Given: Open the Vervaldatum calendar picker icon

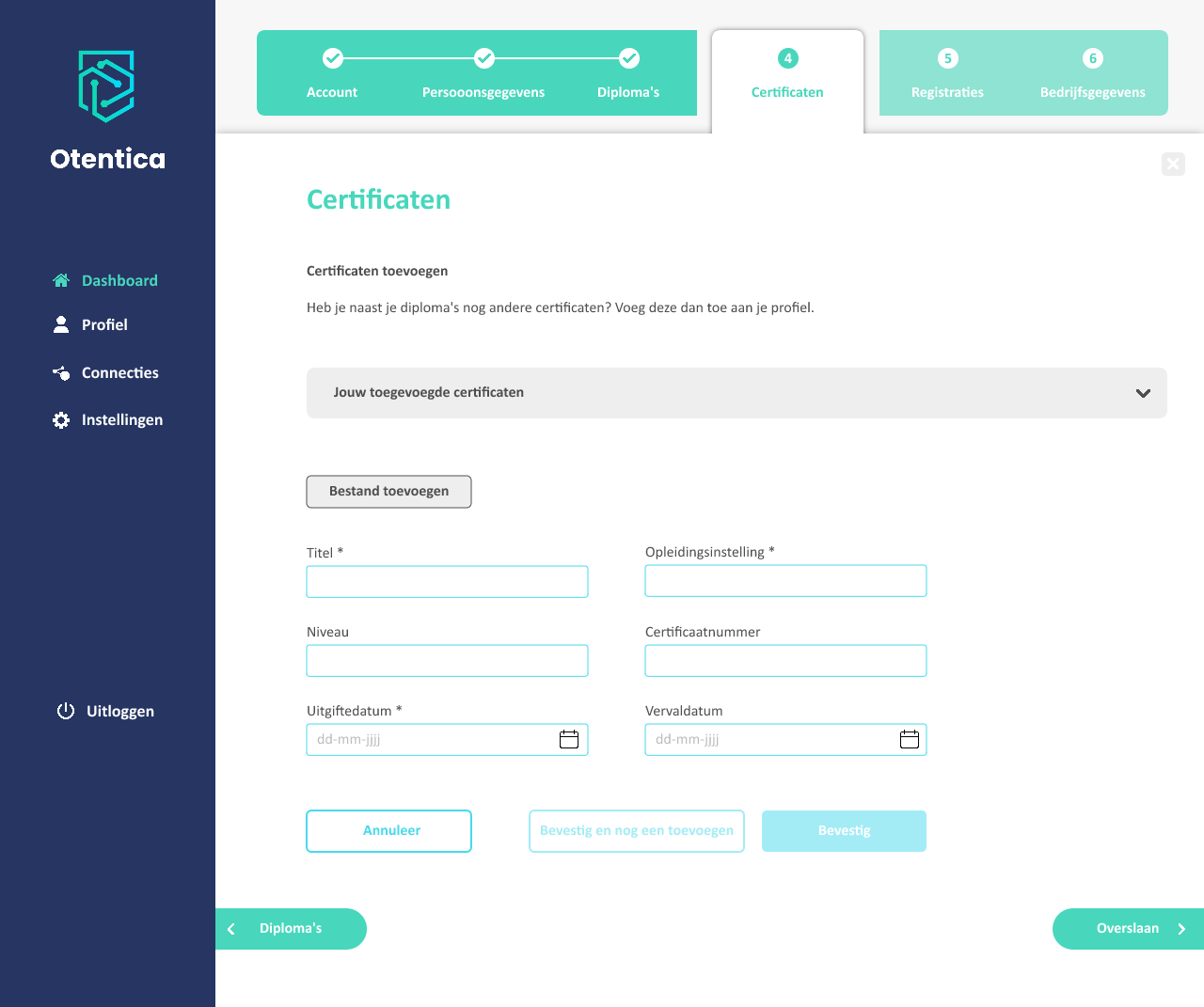Looking at the screenshot, I should [910, 739].
